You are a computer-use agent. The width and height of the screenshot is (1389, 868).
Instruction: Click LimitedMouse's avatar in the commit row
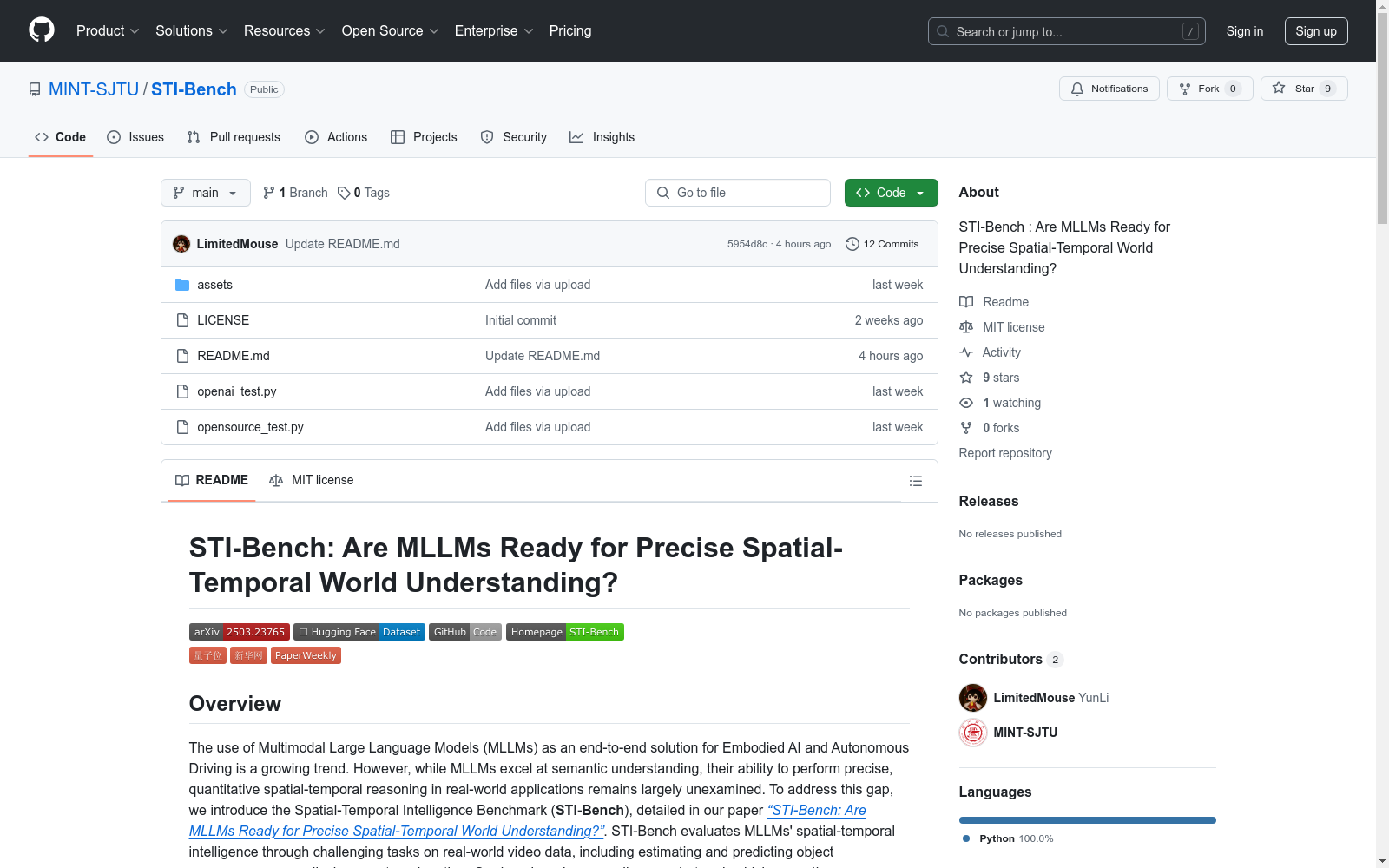[x=181, y=244]
